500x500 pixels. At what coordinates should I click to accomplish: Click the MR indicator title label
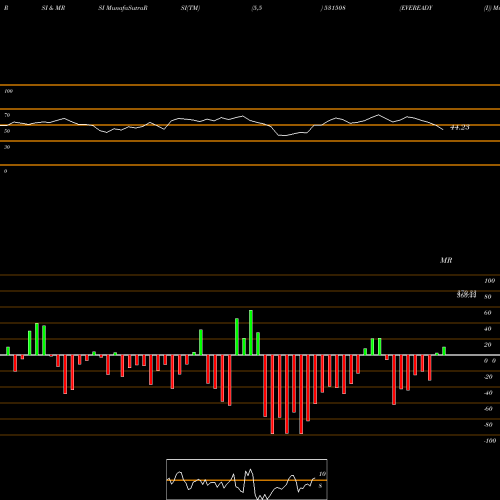446,260
